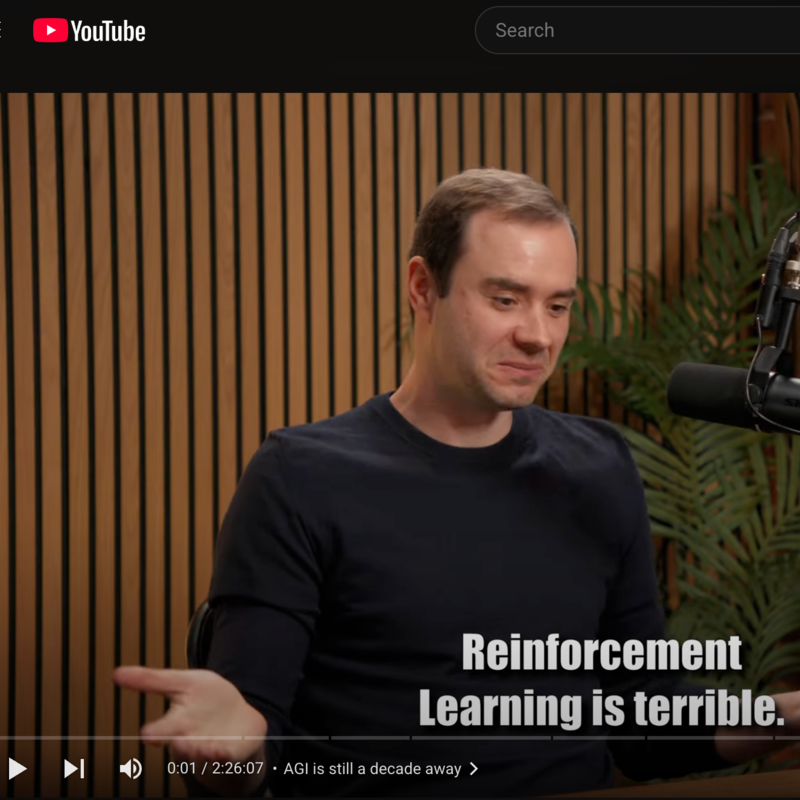Open the 'AGI is still a decade away' chapter title
This screenshot has height=800, width=800.
point(372,769)
